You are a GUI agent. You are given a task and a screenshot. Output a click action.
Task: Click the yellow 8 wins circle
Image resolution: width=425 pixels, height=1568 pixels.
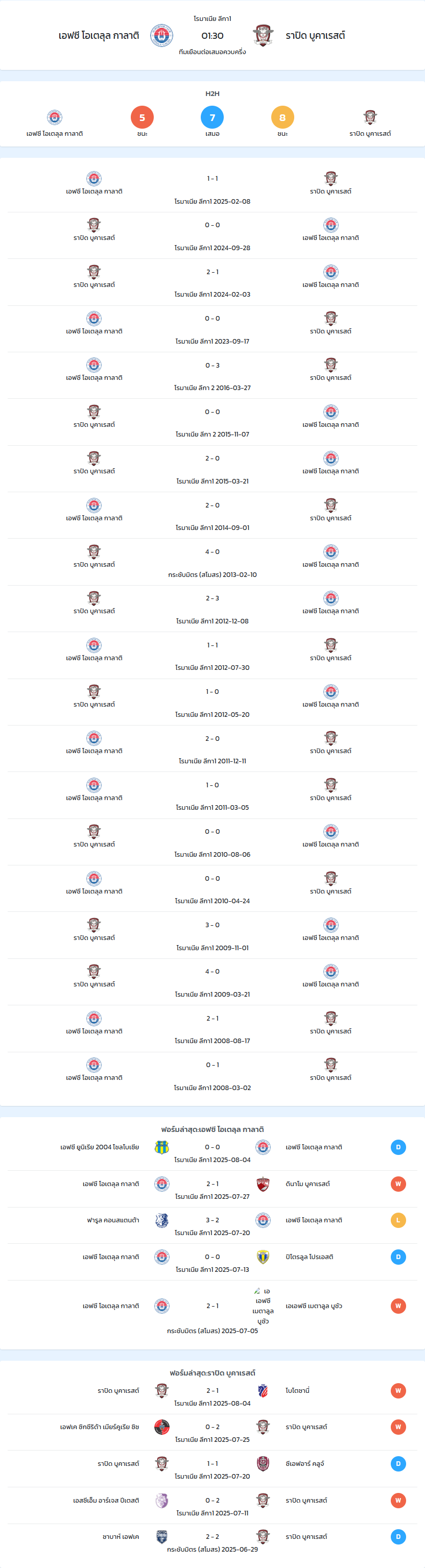click(282, 117)
